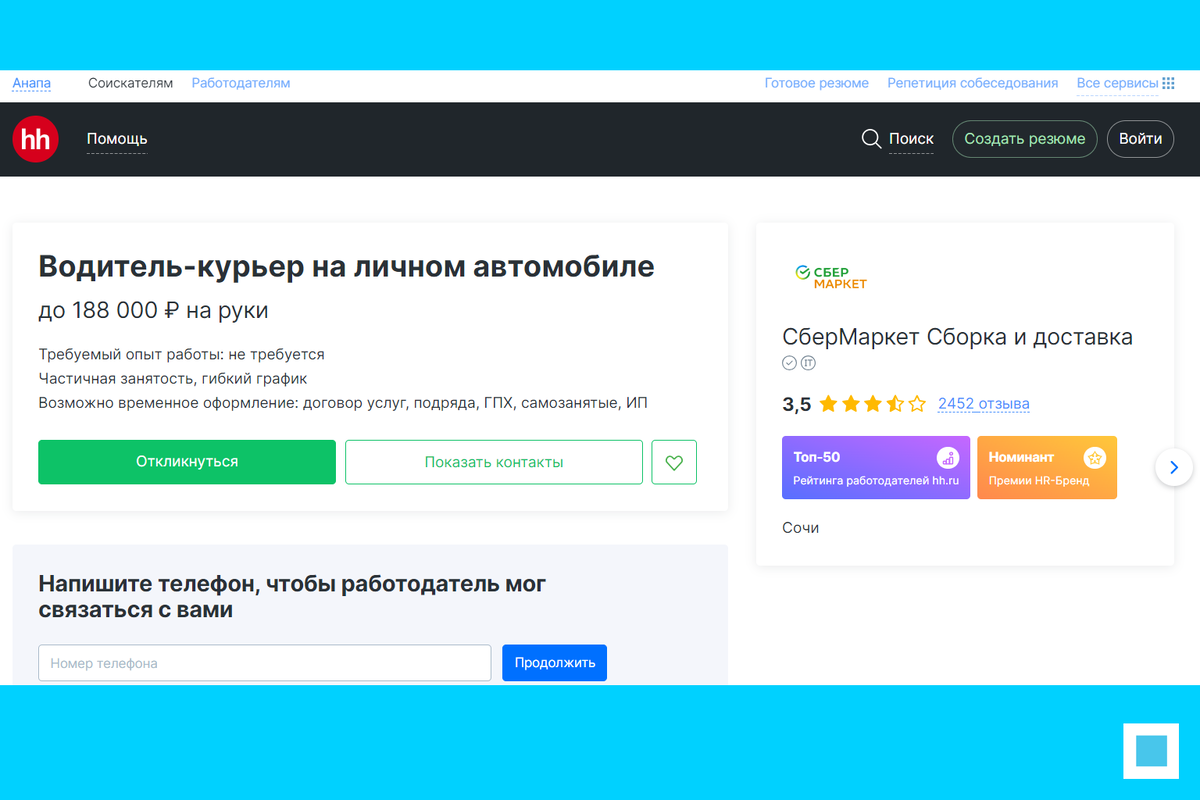The width and height of the screenshot is (1200, 800).
Task: Click the salary text до 188 000 ₽
Action: click(110, 311)
